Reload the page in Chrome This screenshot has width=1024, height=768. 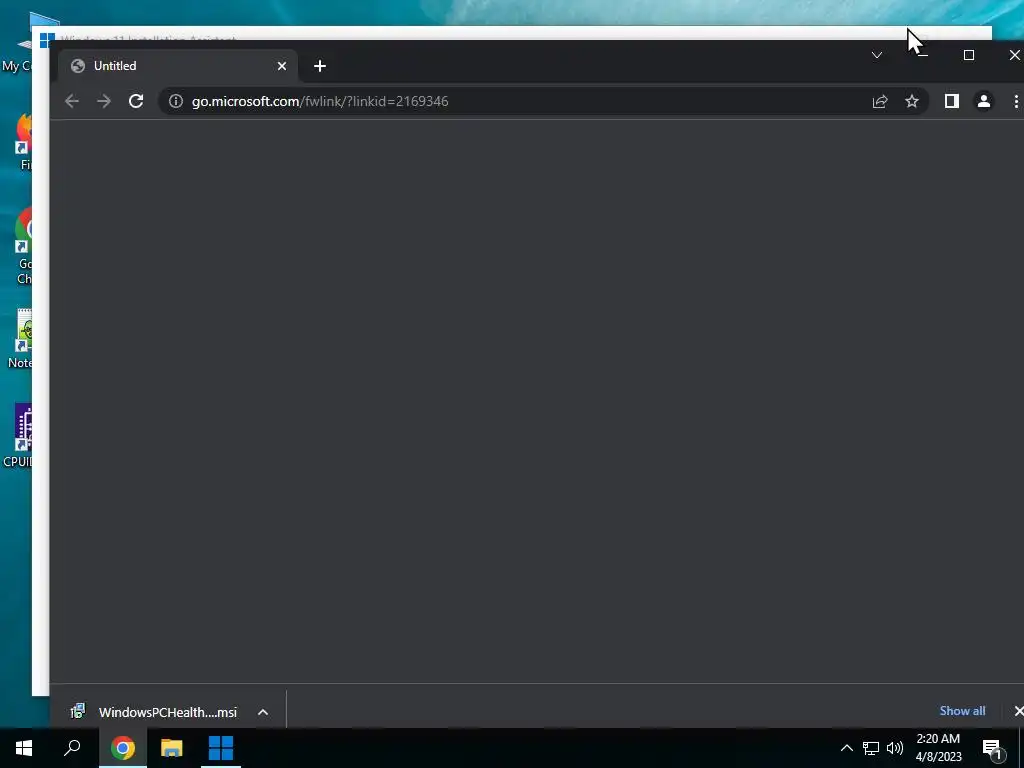pyautogui.click(x=136, y=101)
